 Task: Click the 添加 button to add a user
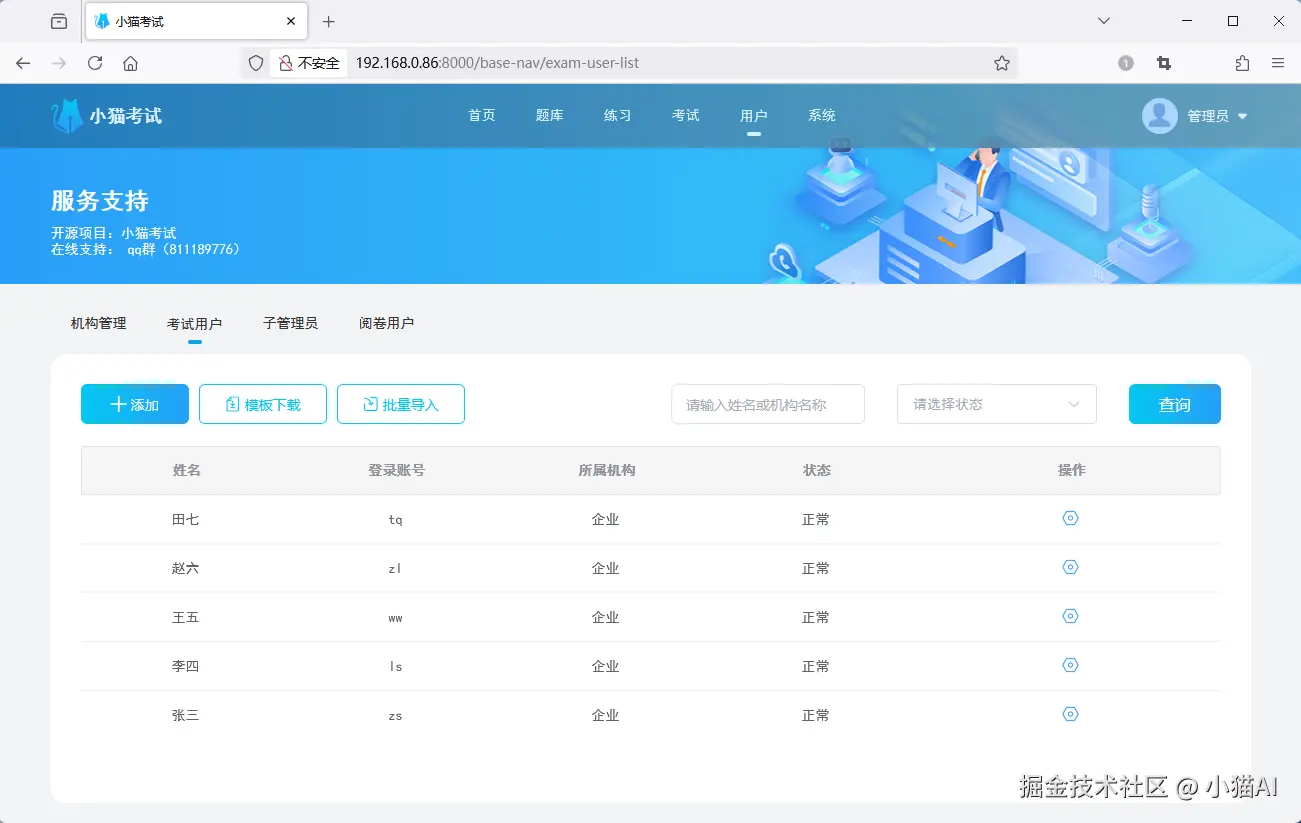click(134, 404)
